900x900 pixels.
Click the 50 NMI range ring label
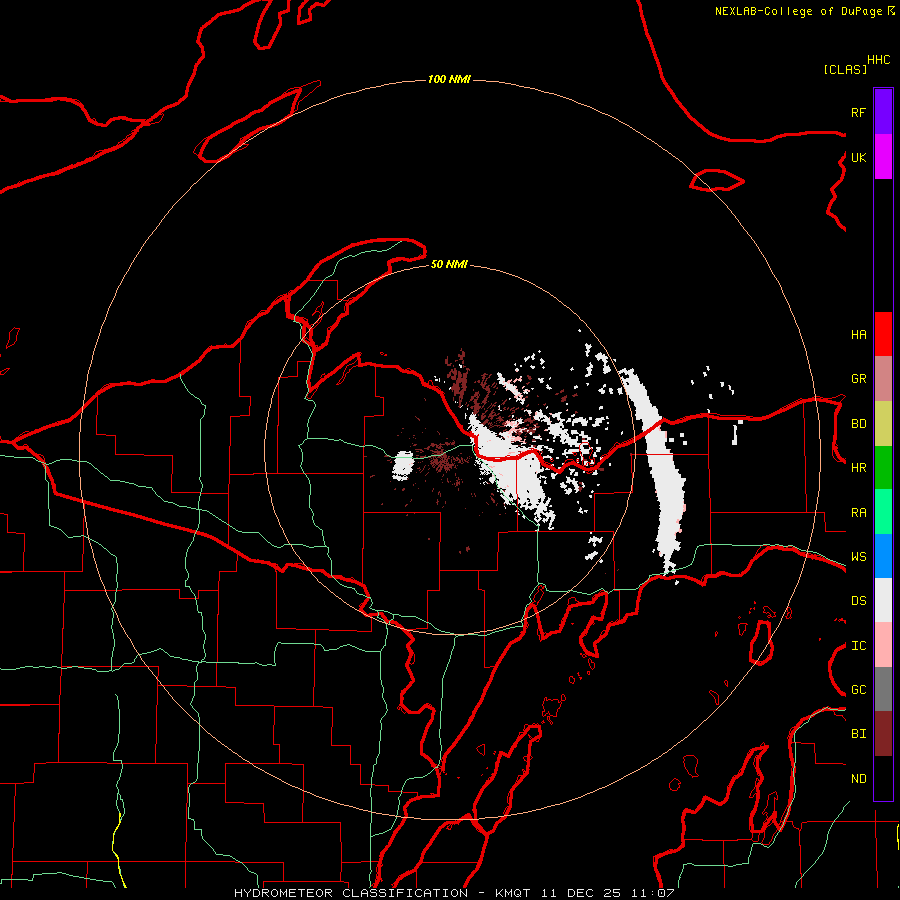(x=449, y=264)
